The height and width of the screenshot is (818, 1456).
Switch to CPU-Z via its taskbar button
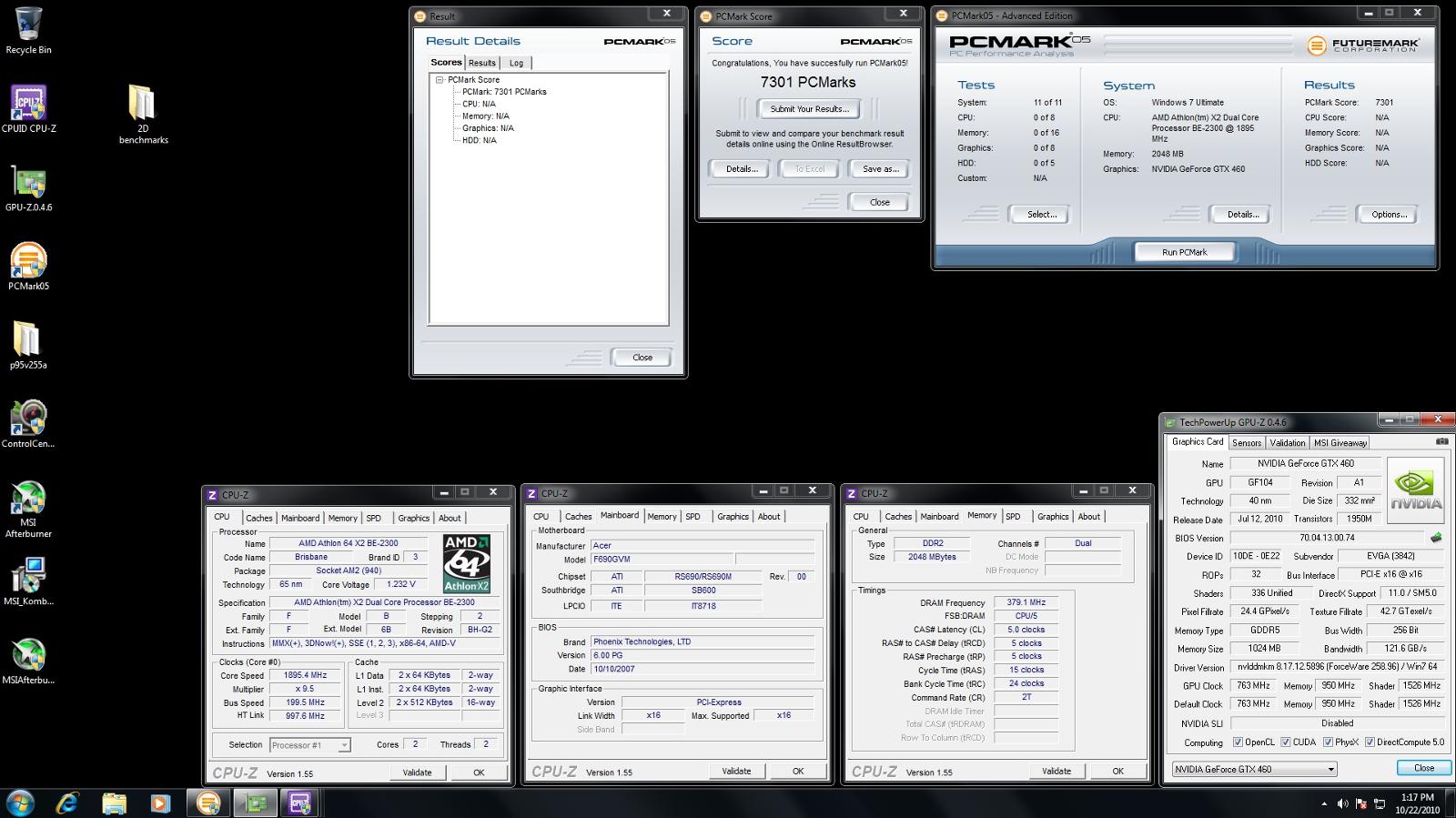299,803
